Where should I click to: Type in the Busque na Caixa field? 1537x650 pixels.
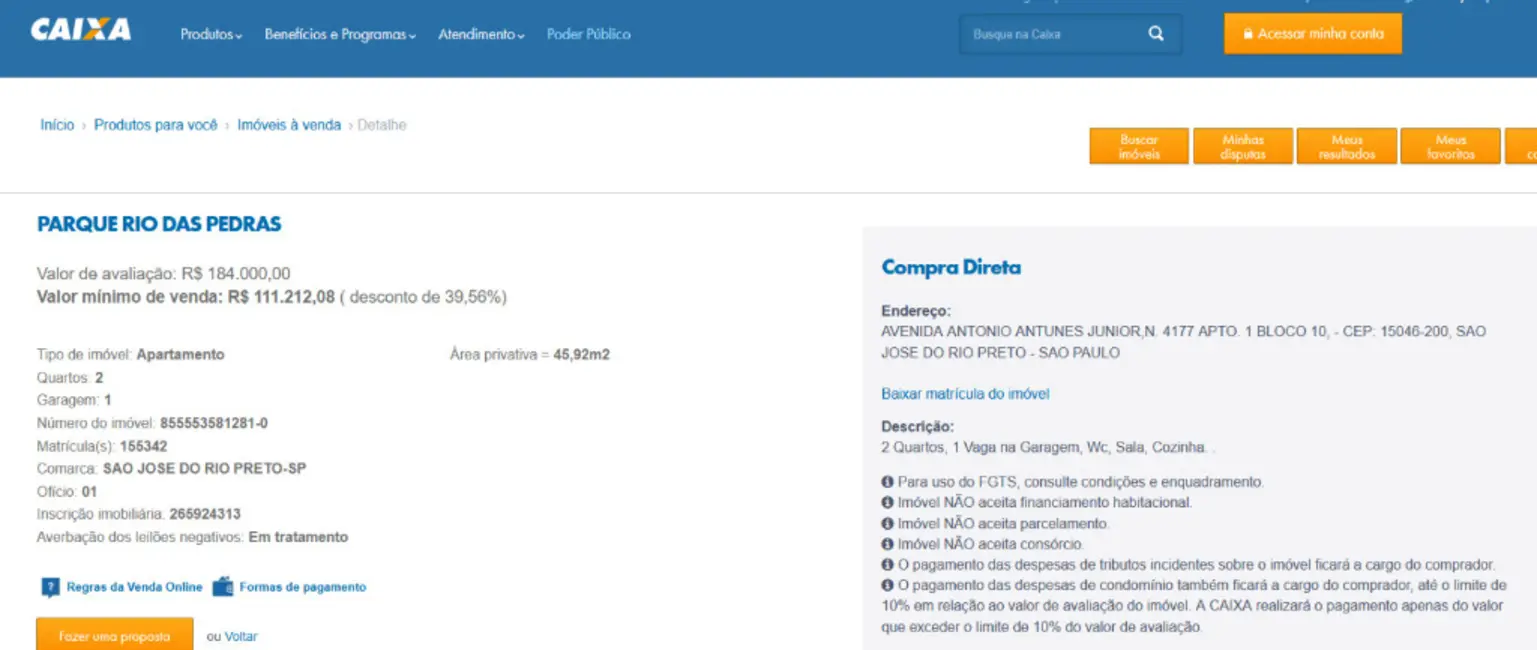(x=1050, y=34)
